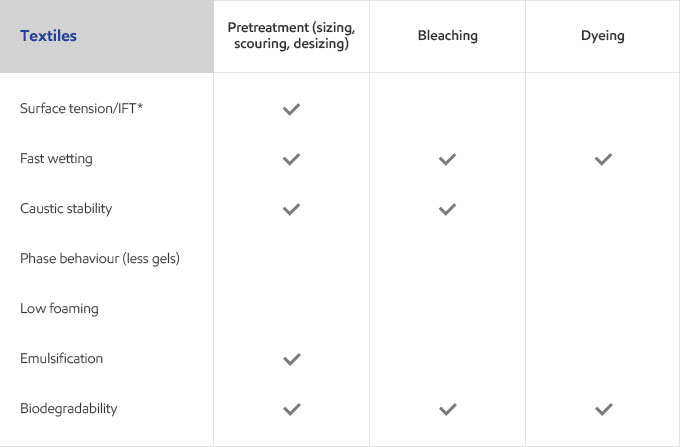This screenshot has height=447, width=680.
Task: Click the Fast wetting checkmark under Pretreatment
Action: [291, 159]
